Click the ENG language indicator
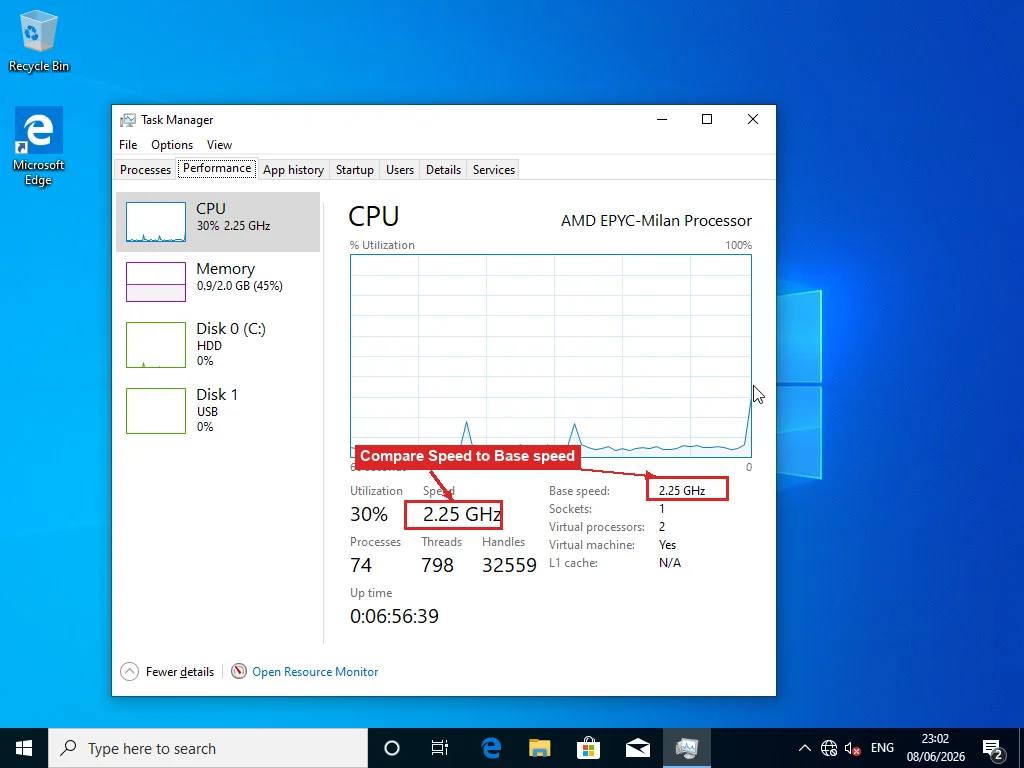Screen dimensions: 1024x768 (x=882, y=748)
